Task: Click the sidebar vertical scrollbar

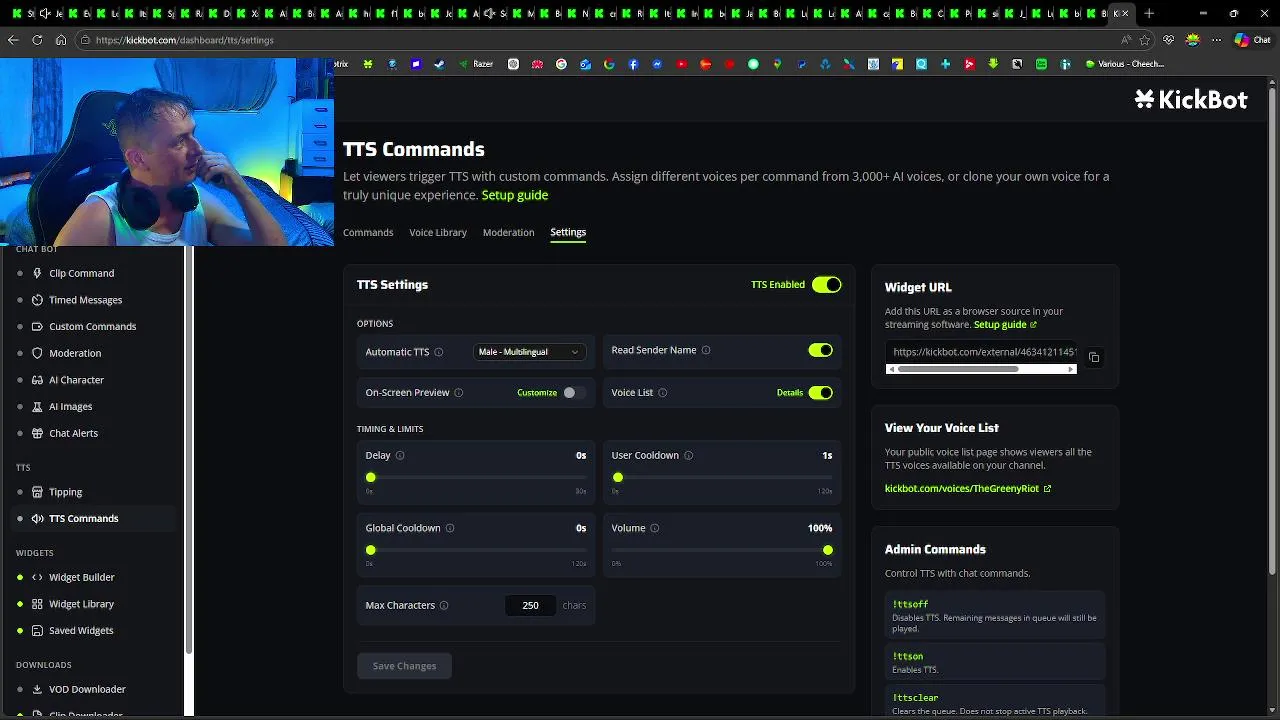Action: tap(189, 450)
